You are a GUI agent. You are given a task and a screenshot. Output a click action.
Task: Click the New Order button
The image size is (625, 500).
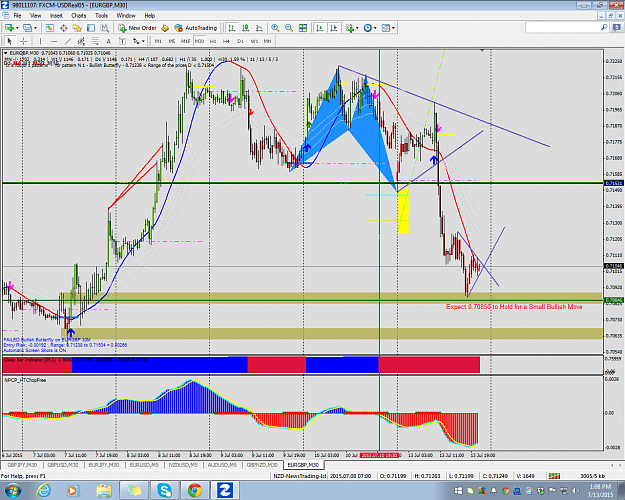pos(138,28)
